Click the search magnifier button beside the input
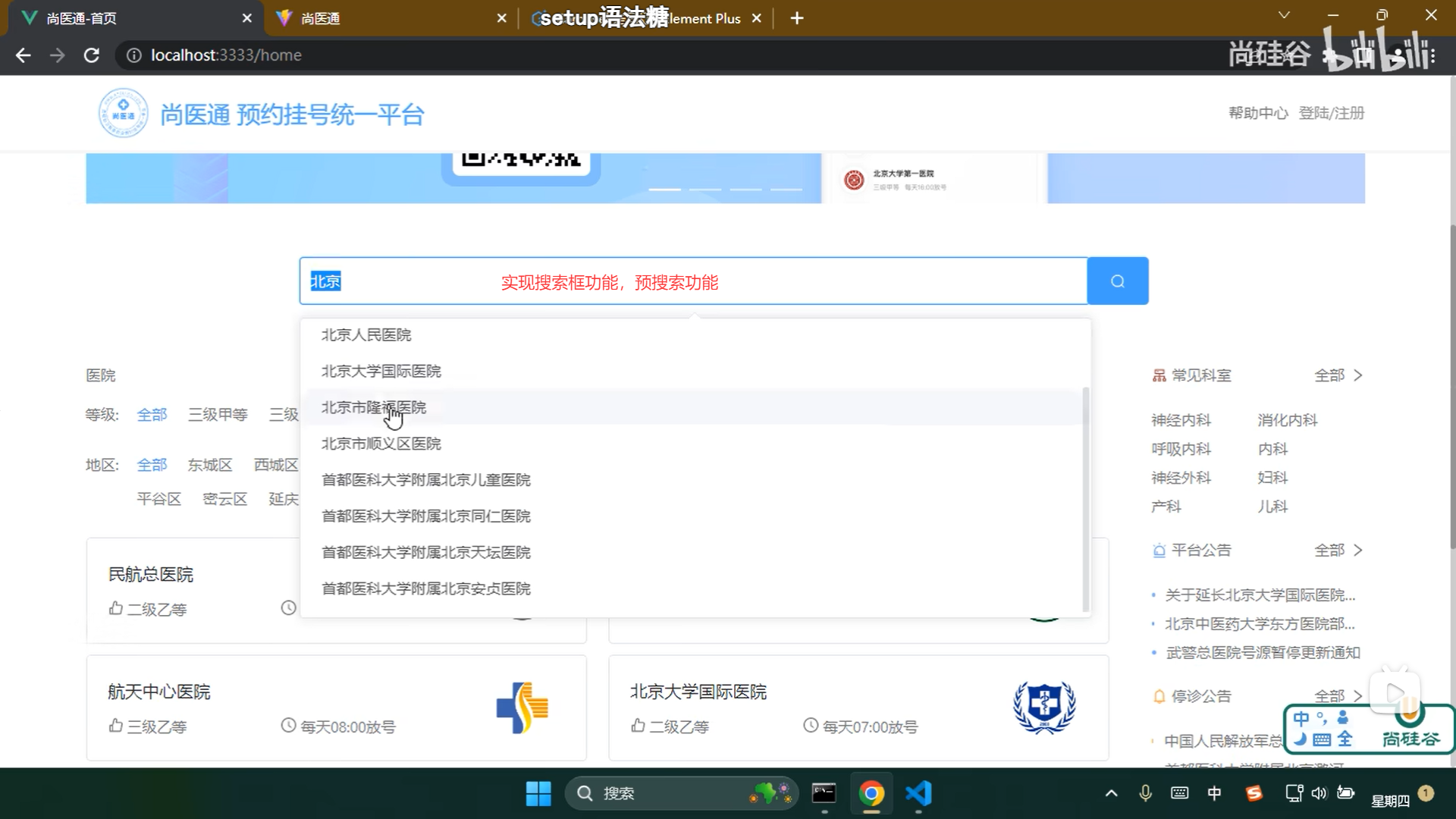The width and height of the screenshot is (1456, 819). click(x=1117, y=281)
